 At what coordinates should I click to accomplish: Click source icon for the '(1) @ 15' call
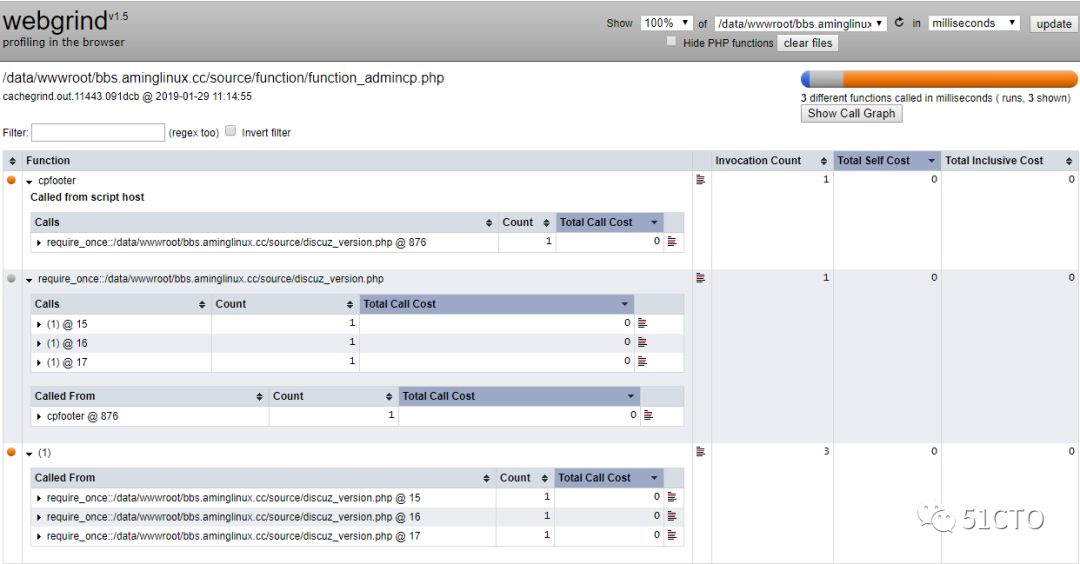(x=642, y=323)
